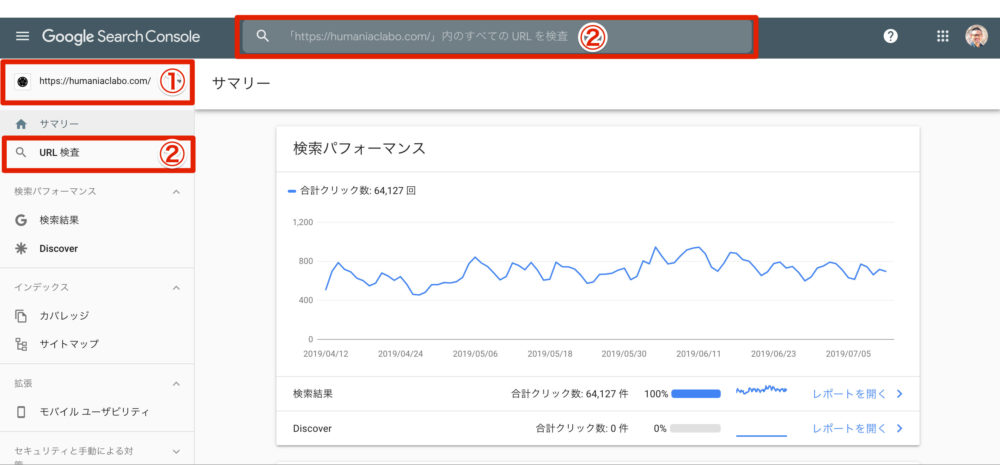Image resolution: width=1000 pixels, height=465 pixels.
Task: Open the account profile avatar
Action: pyautogui.click(x=976, y=36)
